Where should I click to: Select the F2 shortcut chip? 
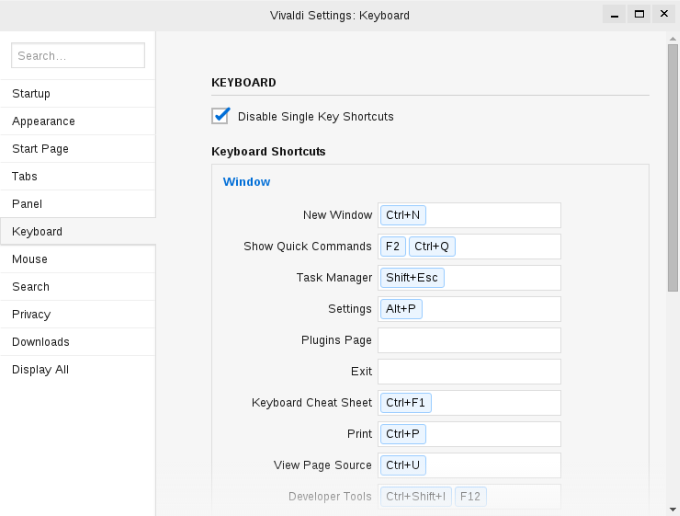point(392,246)
